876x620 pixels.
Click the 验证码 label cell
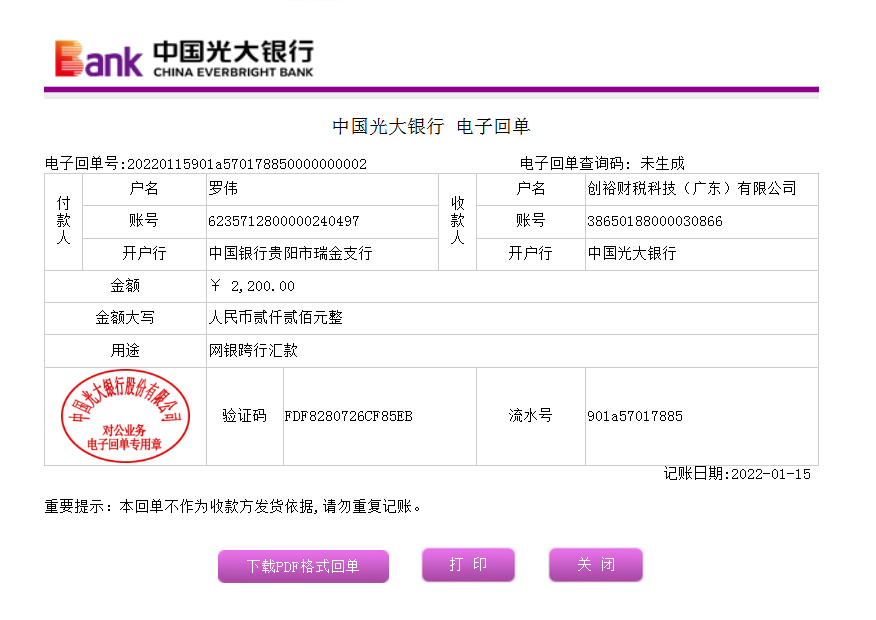245,416
